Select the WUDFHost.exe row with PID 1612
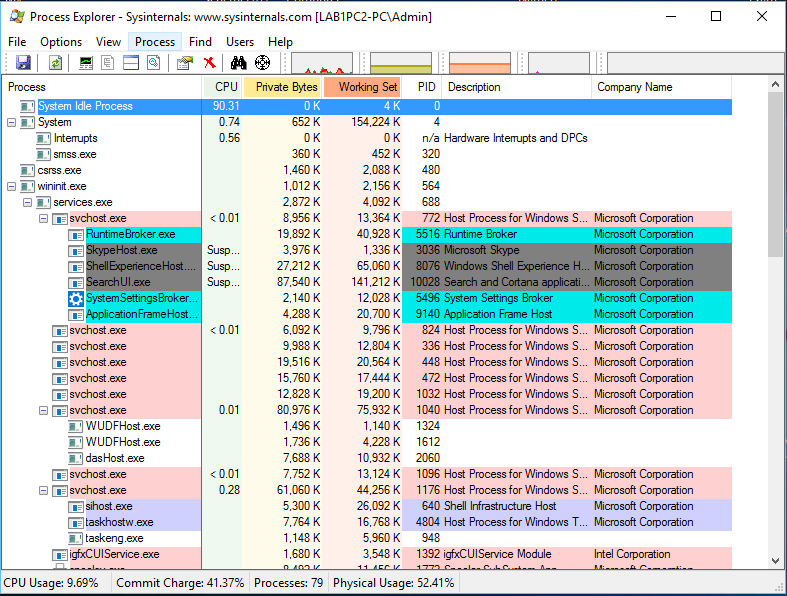Screen dimensions: 787x596 366,442
